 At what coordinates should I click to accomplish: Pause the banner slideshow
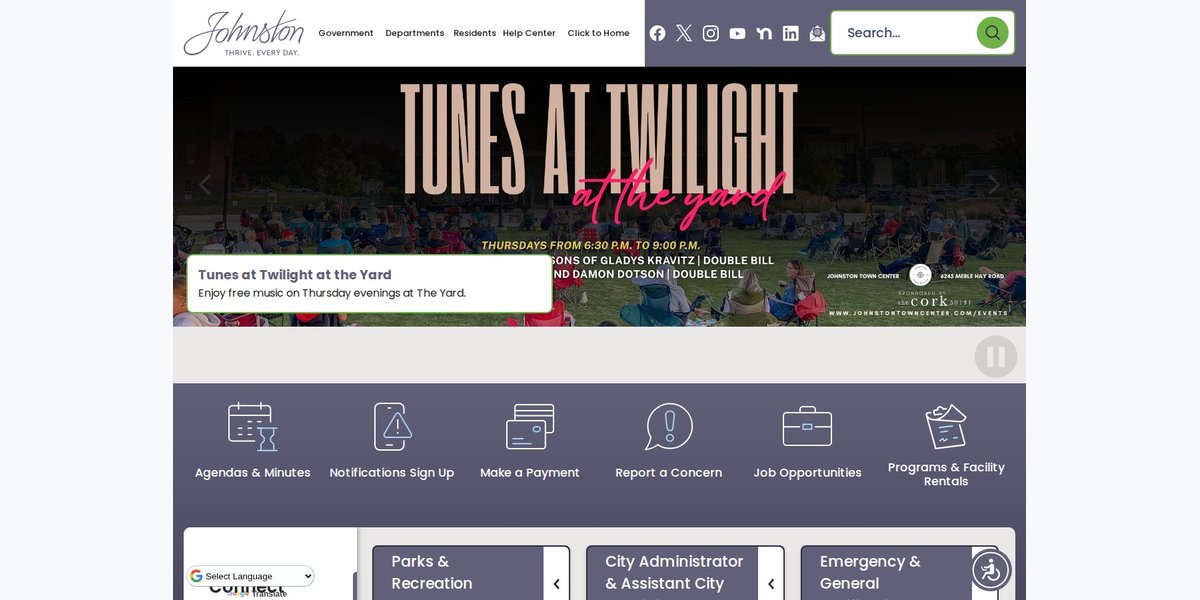pyautogui.click(x=996, y=356)
